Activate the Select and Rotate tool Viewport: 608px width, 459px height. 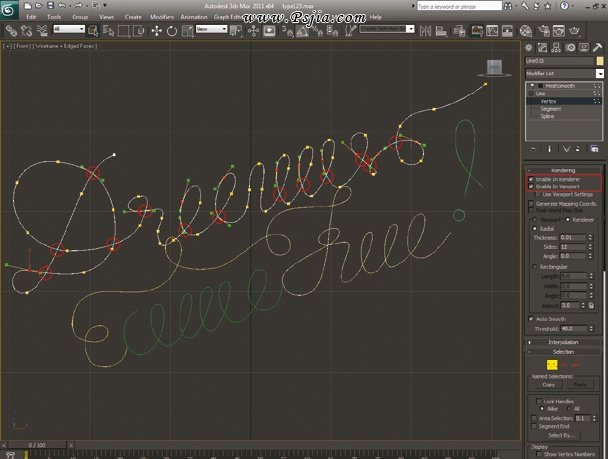tap(172, 31)
